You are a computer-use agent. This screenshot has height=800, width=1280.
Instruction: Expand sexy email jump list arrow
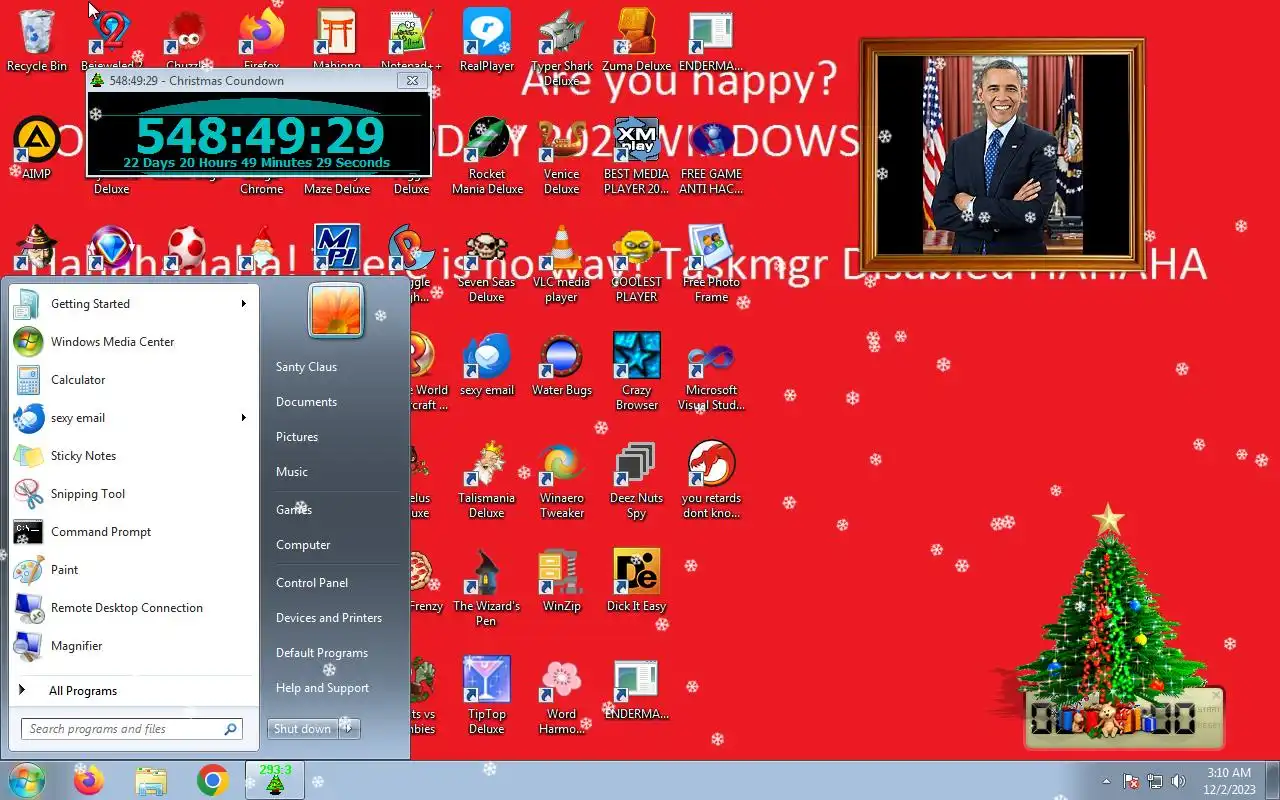243,418
